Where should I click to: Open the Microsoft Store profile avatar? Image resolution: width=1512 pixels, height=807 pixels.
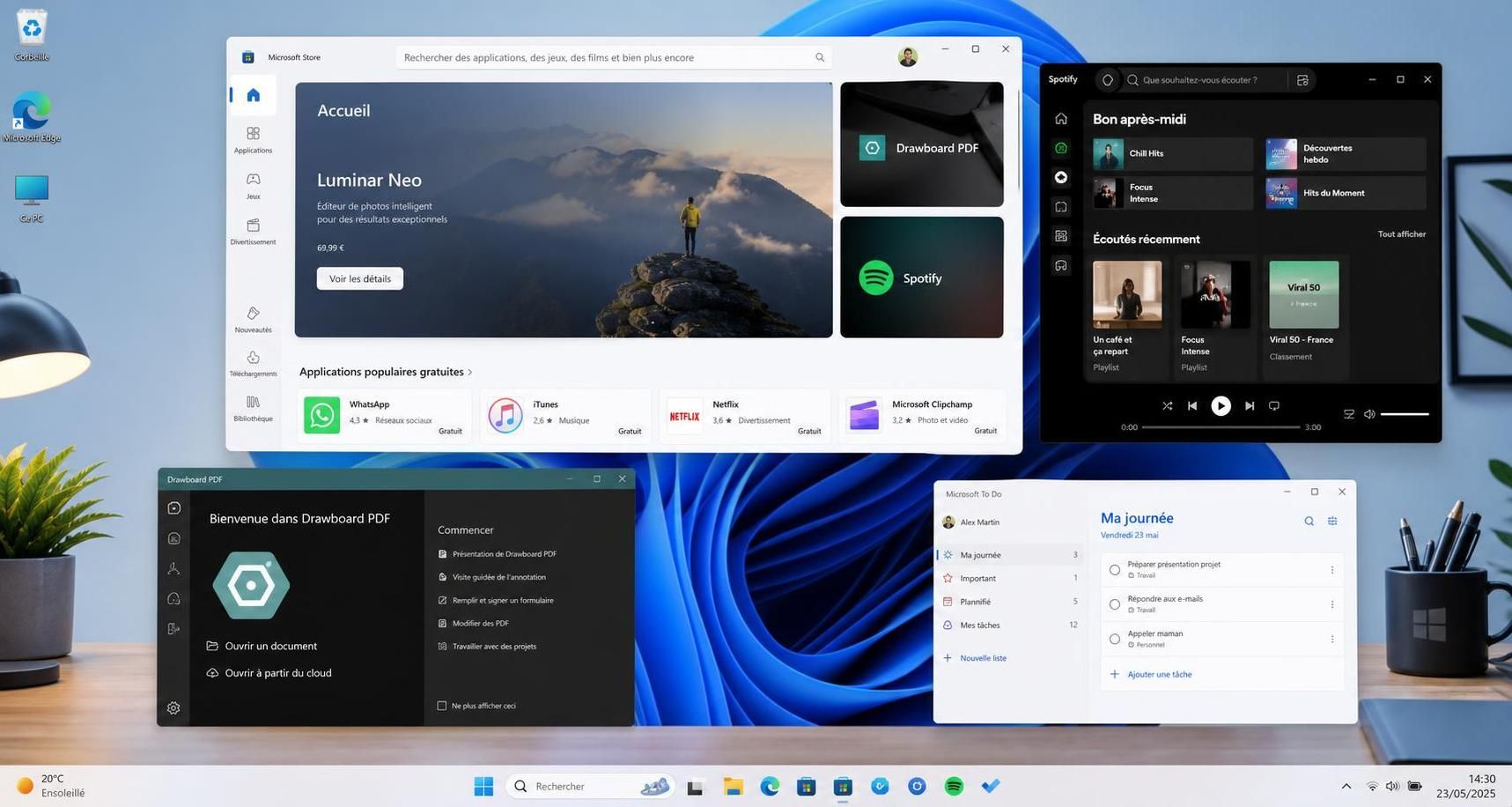click(908, 57)
